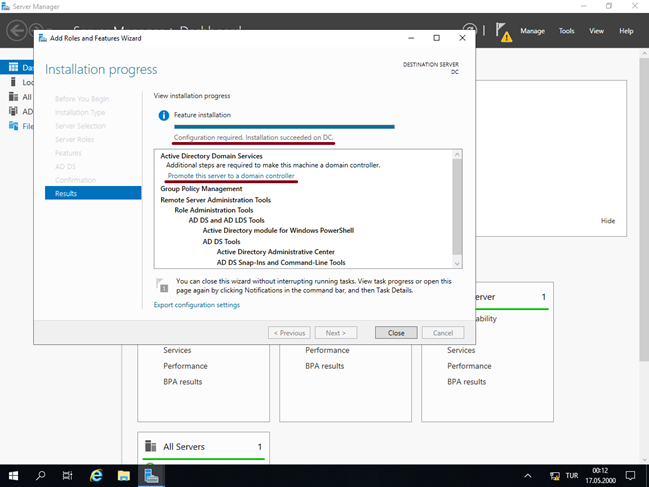Click AD DS and AD LDS Tools entry
649x487 pixels.
coord(226,221)
